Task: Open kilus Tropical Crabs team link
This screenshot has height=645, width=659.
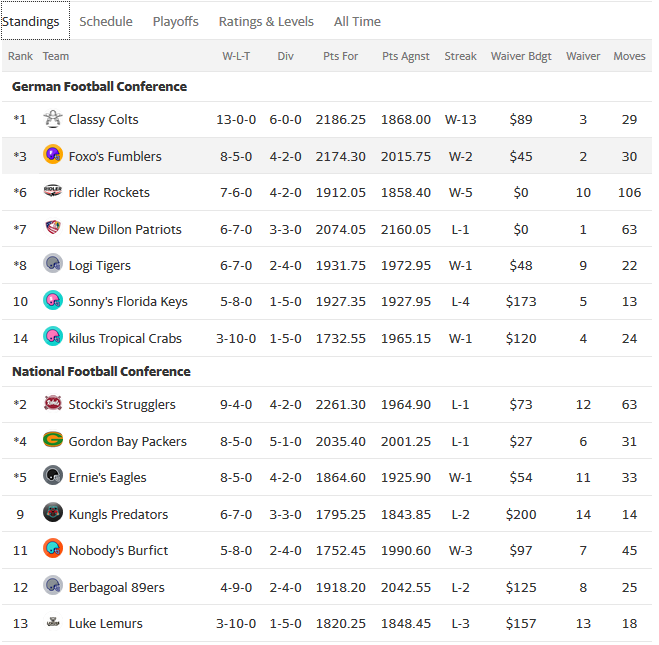Action: pyautogui.click(x=125, y=339)
